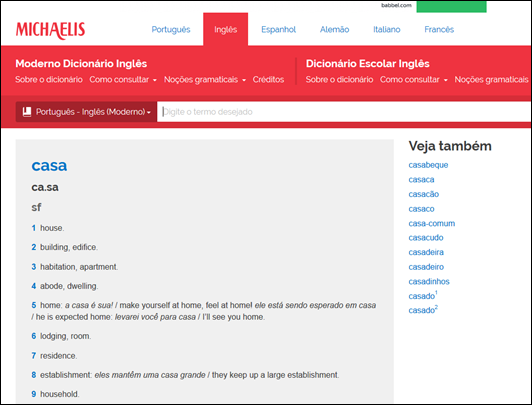532x405 pixels.
Task: Open the Francês tab
Action: pyautogui.click(x=439, y=30)
